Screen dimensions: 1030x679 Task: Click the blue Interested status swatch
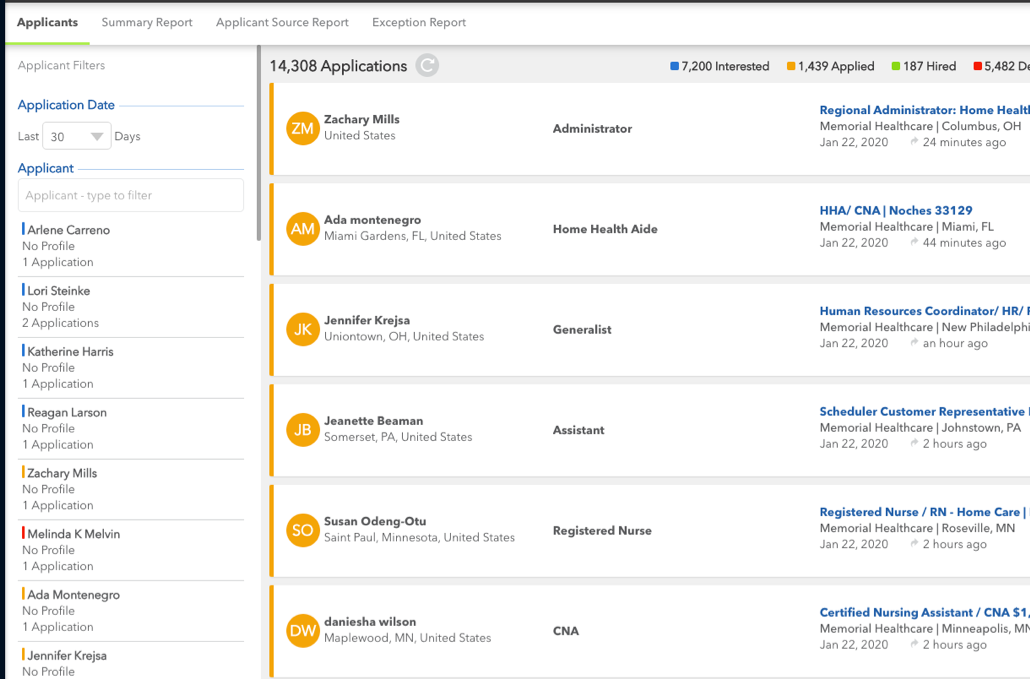pyautogui.click(x=674, y=66)
